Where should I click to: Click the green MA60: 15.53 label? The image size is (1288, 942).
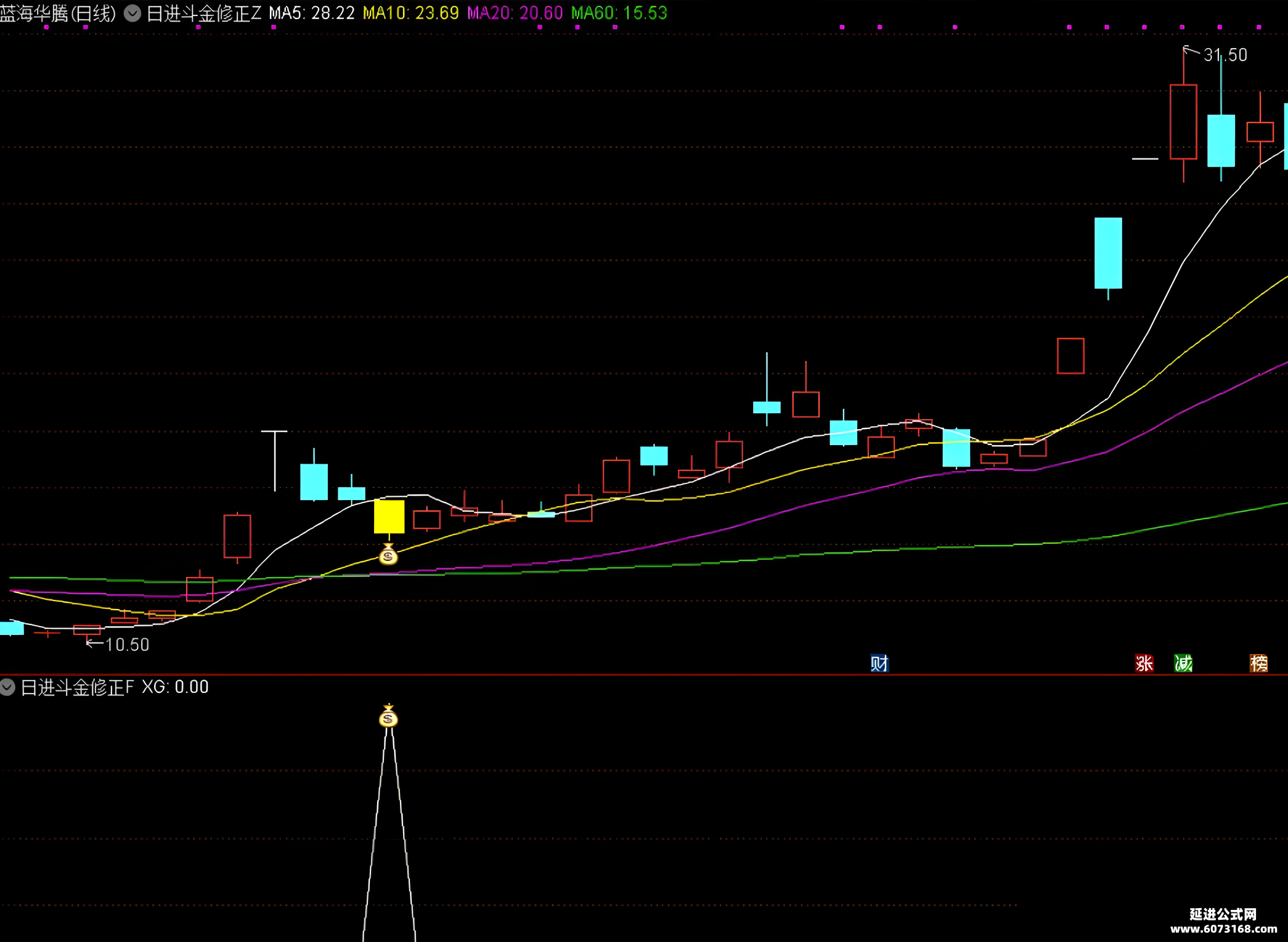coord(619,13)
